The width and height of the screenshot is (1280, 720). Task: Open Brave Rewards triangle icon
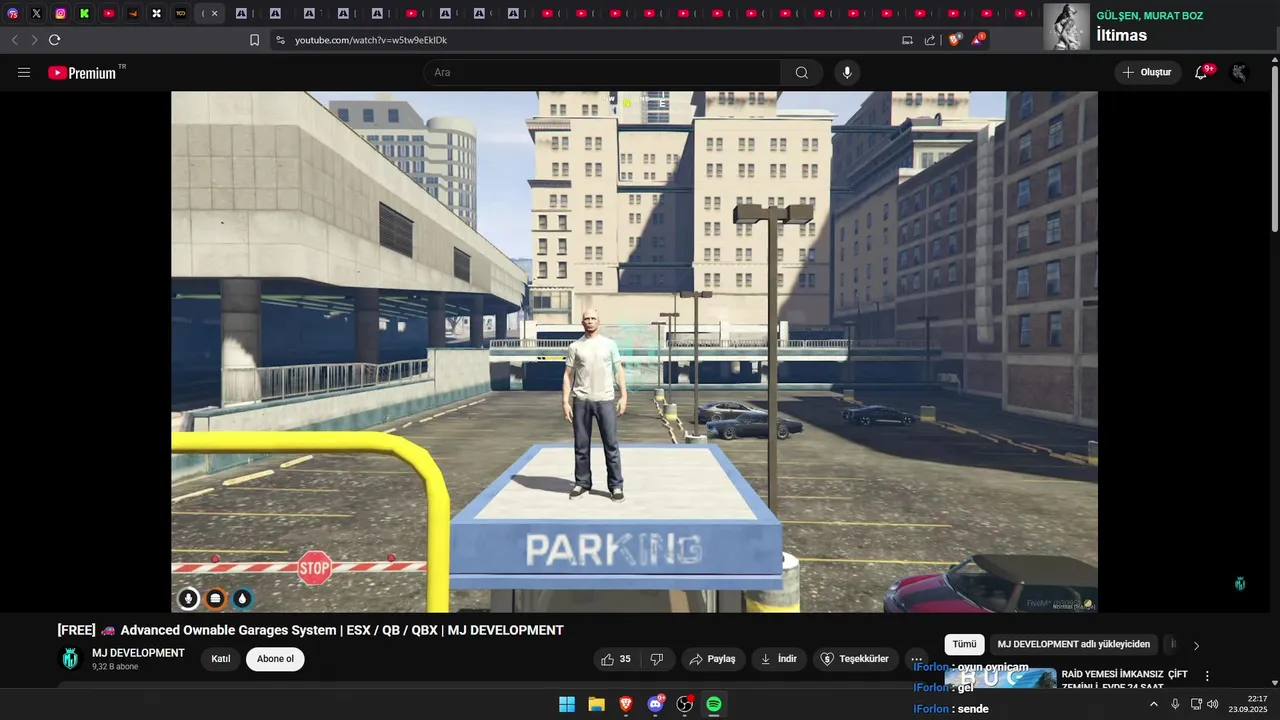point(979,40)
